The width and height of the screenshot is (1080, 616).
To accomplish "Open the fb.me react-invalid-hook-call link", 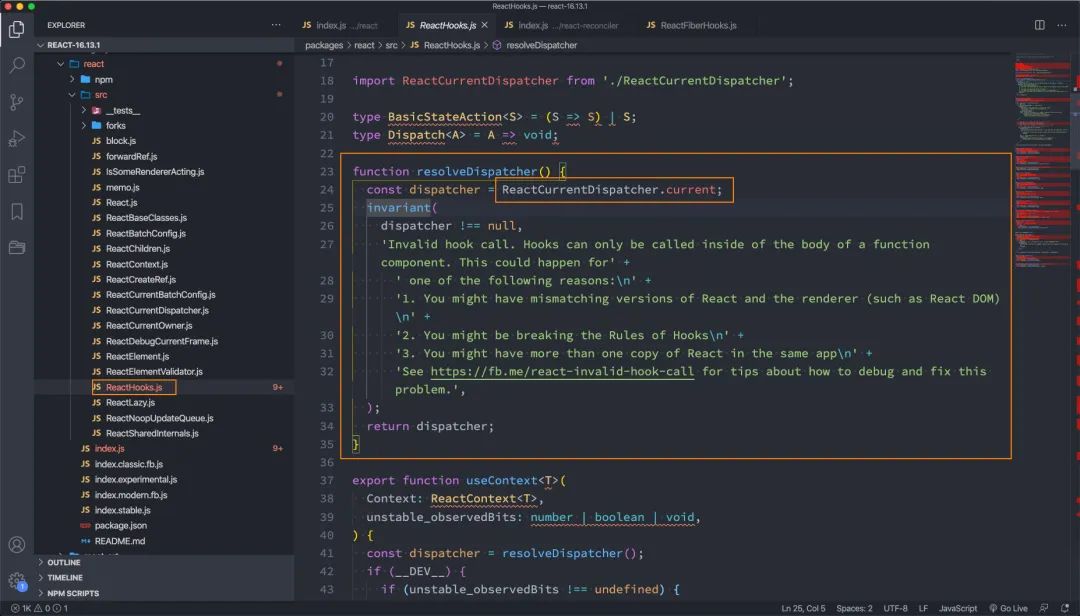I will tap(562, 371).
